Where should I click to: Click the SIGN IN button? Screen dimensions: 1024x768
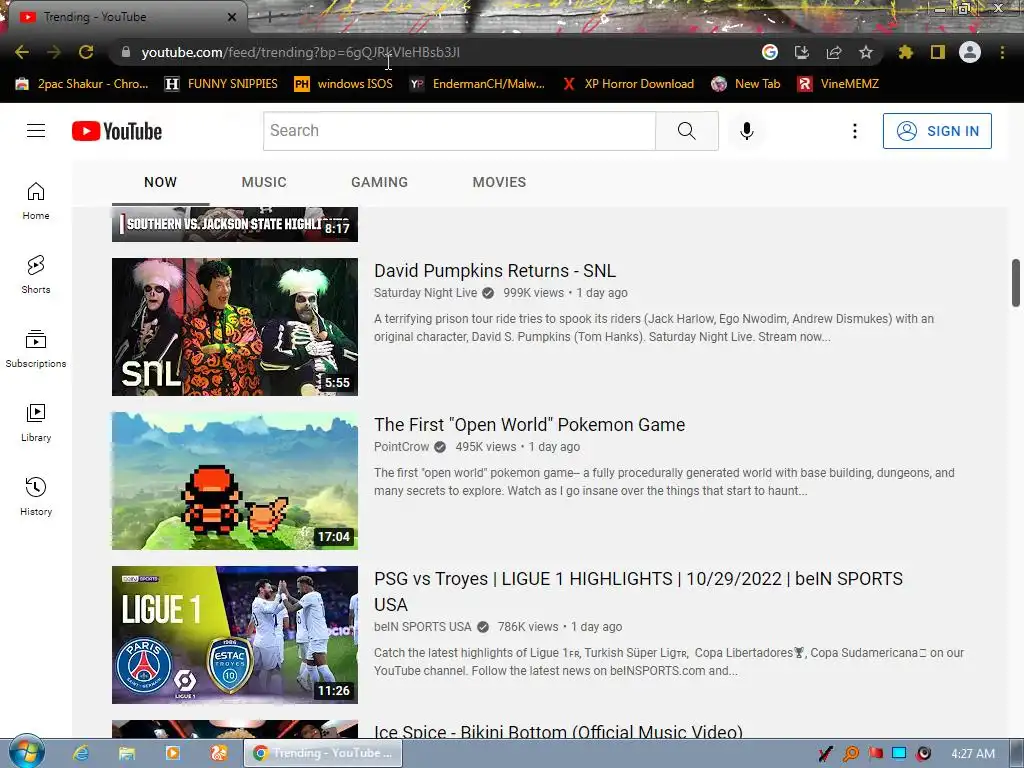(x=937, y=131)
